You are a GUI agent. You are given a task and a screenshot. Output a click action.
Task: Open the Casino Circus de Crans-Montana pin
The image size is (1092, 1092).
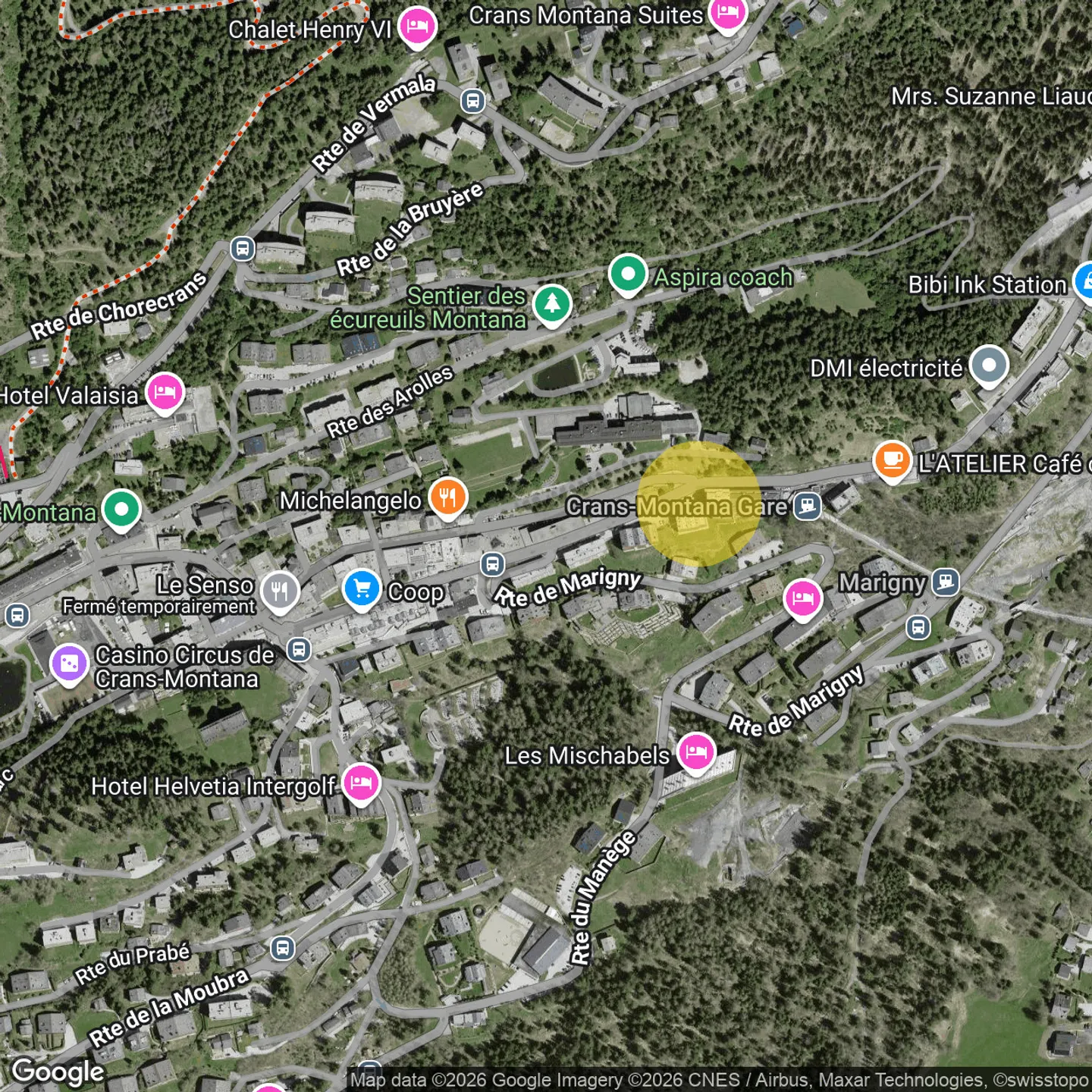point(69,664)
